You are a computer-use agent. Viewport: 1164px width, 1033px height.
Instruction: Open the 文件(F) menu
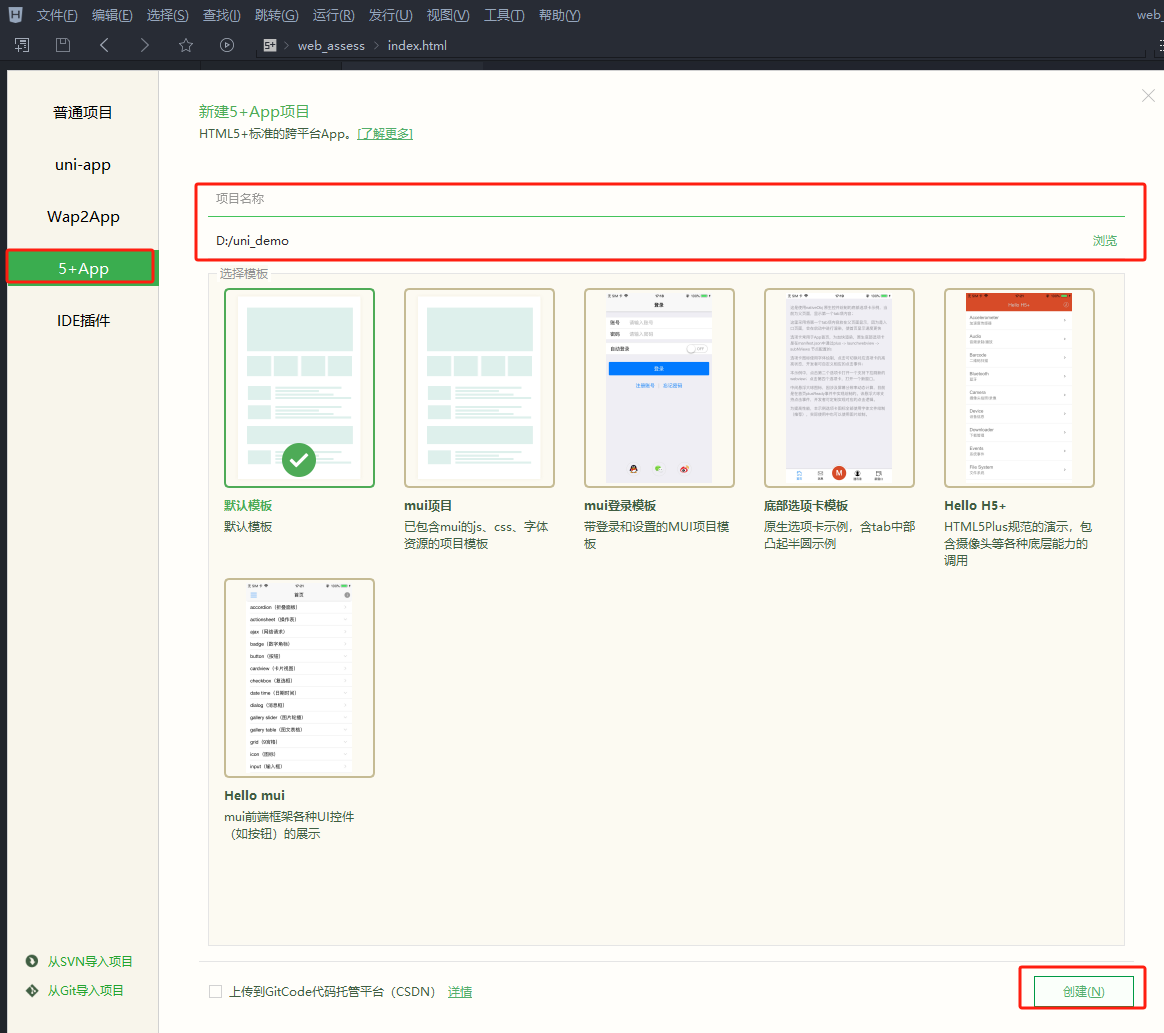tap(57, 15)
